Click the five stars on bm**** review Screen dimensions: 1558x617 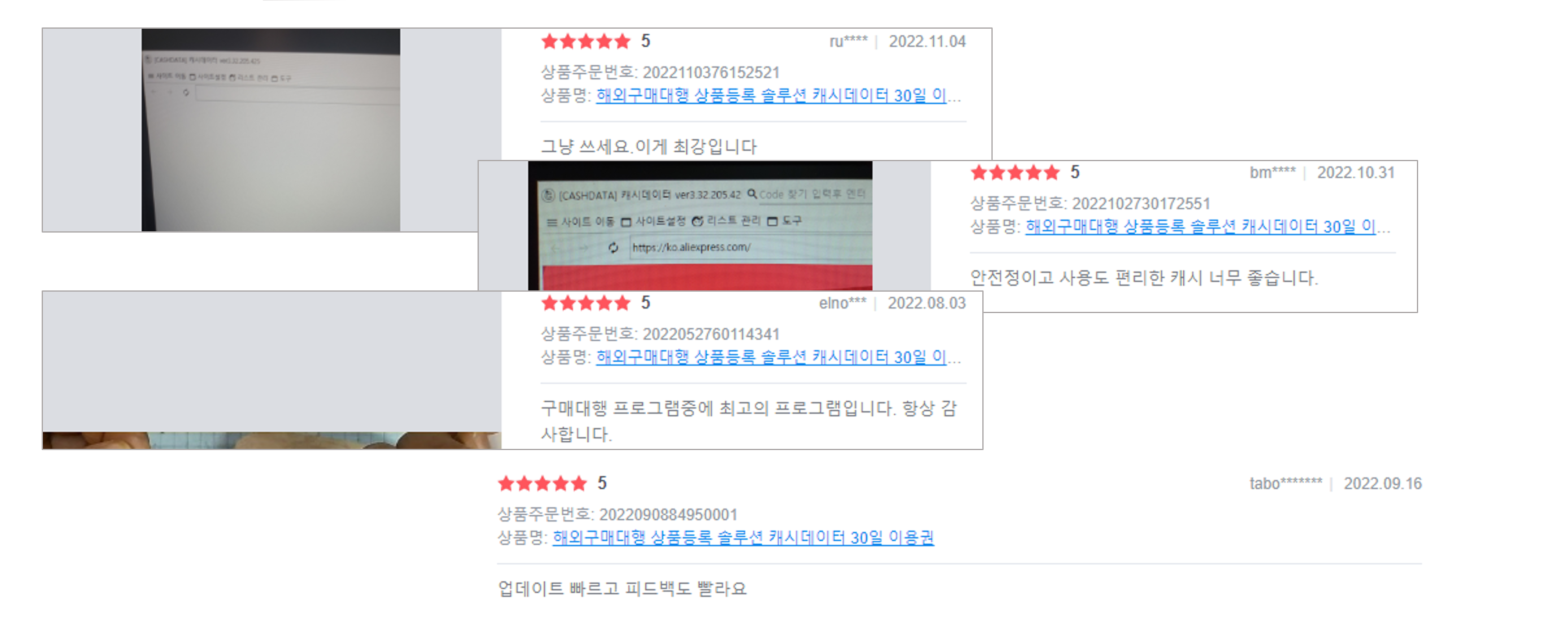[1015, 172]
